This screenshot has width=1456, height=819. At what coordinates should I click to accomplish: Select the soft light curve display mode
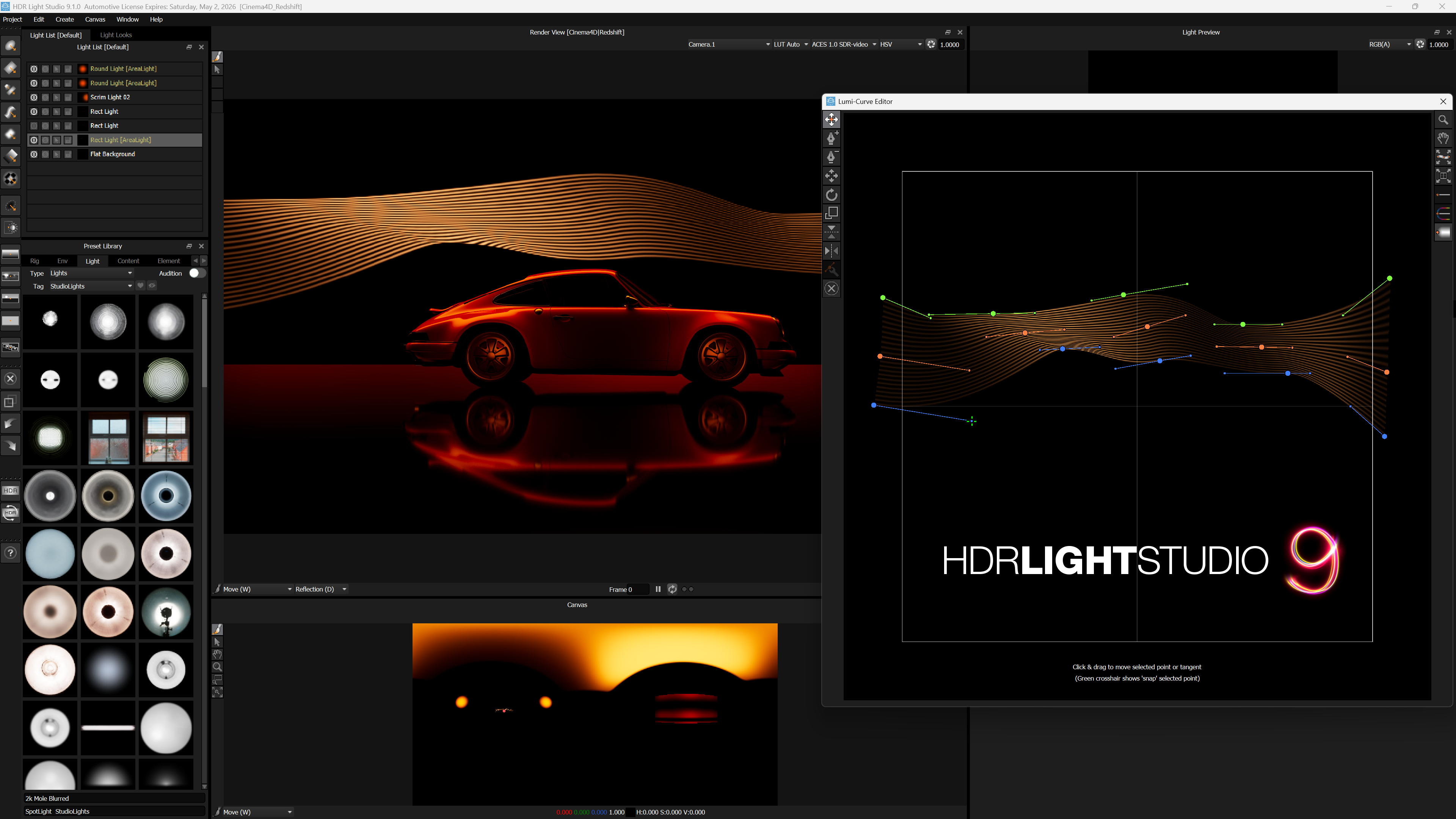point(1443,232)
